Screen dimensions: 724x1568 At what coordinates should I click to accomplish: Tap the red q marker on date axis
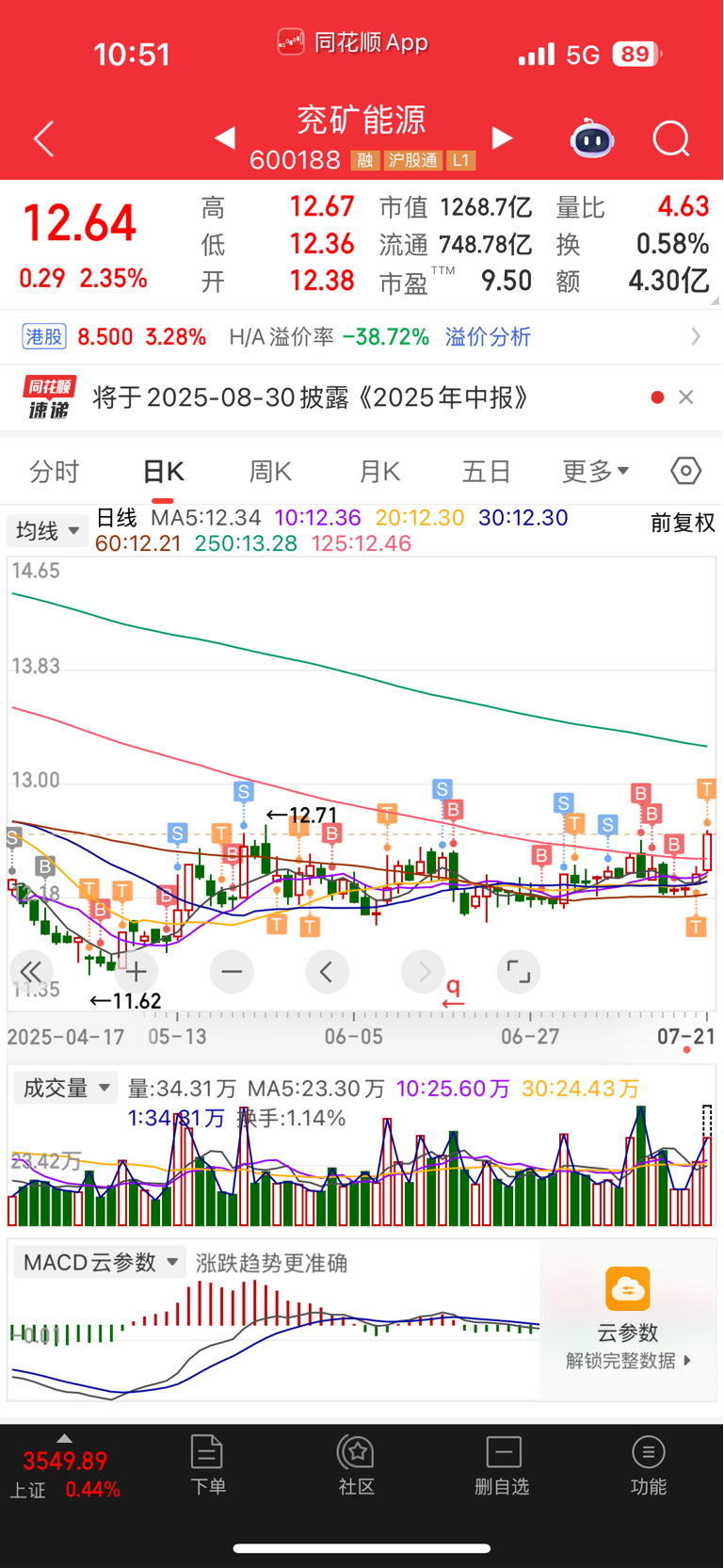pos(453,992)
